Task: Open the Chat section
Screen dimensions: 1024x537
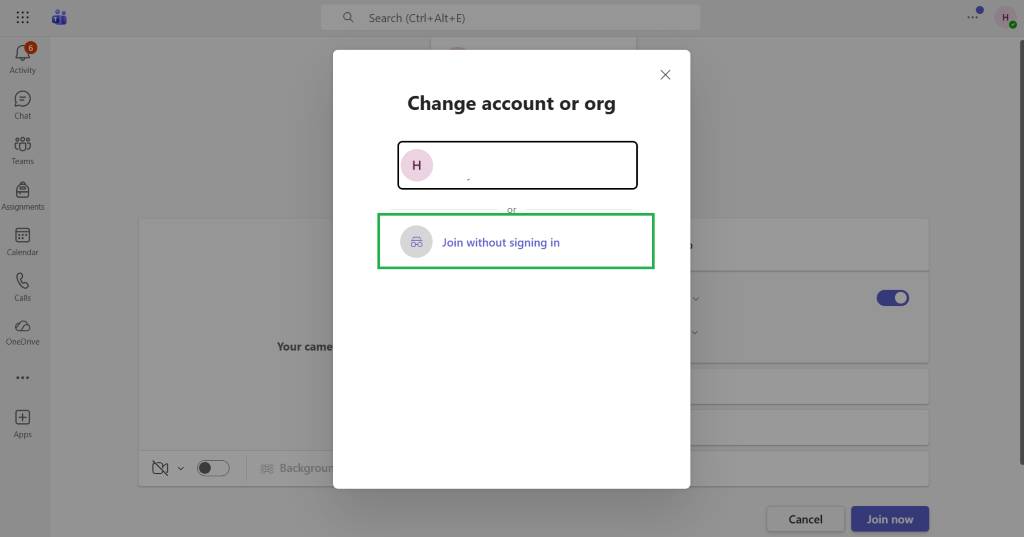Action: click(22, 105)
